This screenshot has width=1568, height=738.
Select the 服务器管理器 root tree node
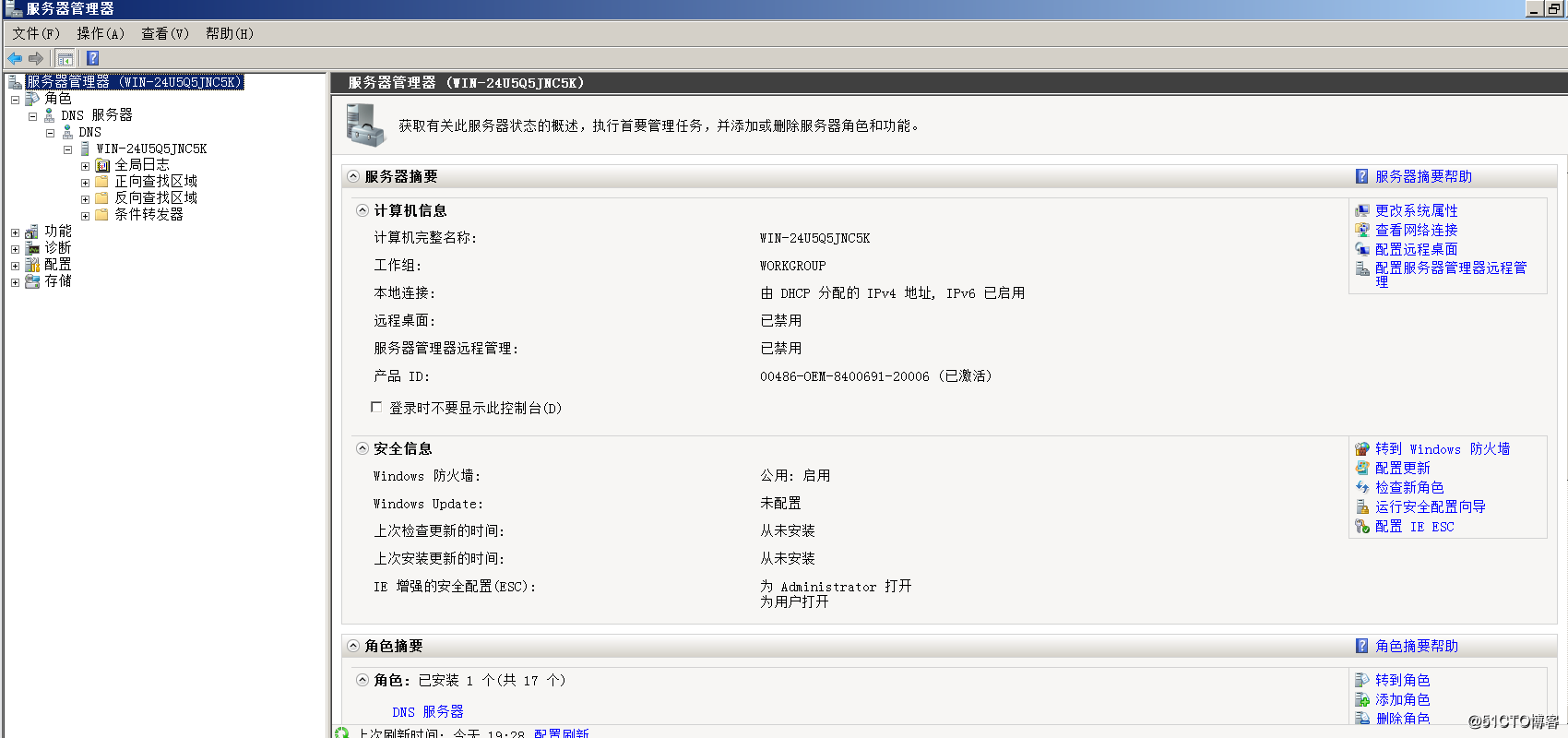point(134,82)
